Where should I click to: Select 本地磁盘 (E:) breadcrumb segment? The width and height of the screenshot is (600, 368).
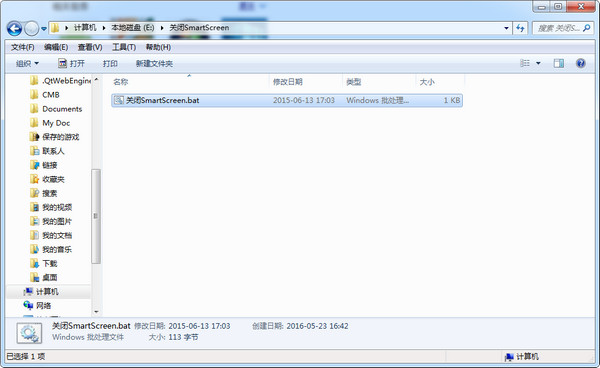pos(133,28)
